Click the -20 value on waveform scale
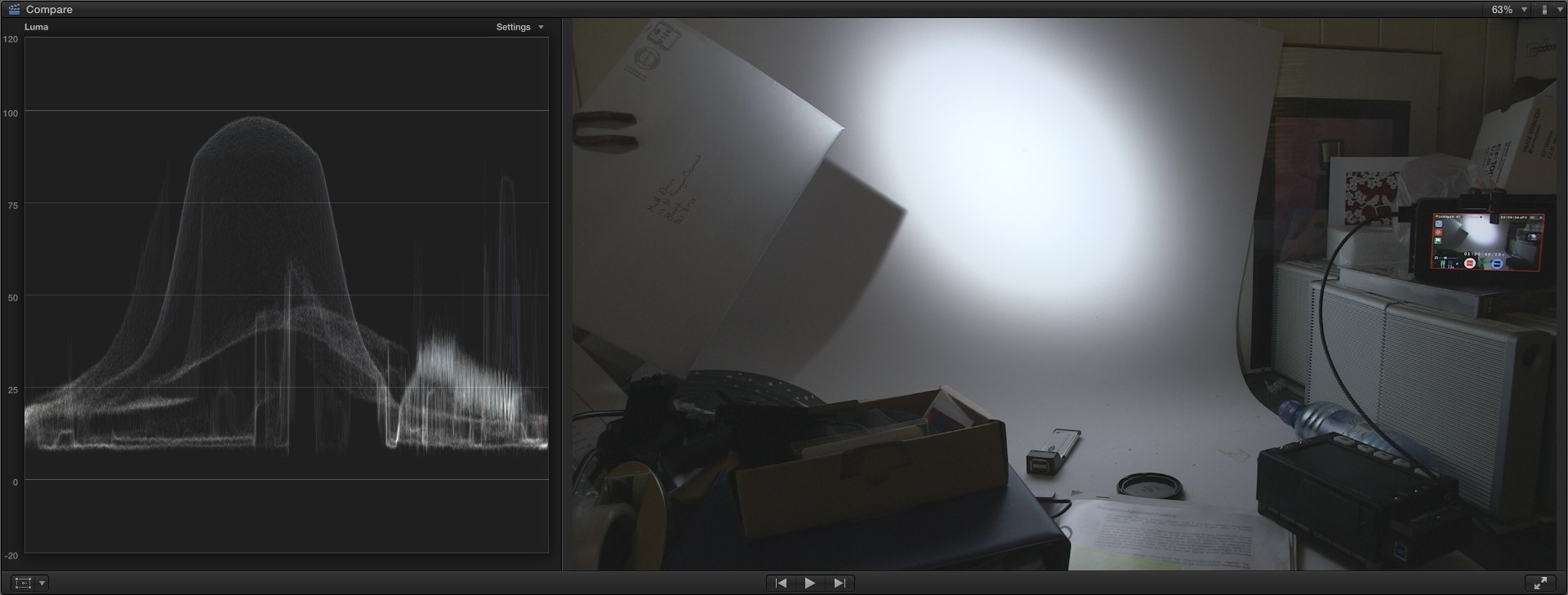 [x=11, y=556]
